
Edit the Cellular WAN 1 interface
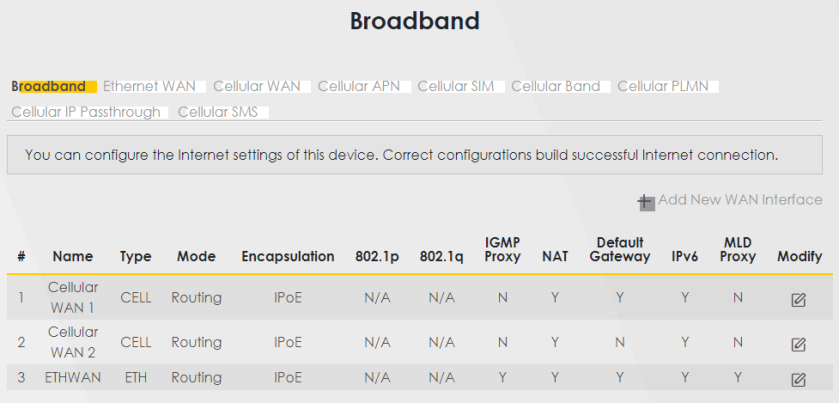(798, 299)
